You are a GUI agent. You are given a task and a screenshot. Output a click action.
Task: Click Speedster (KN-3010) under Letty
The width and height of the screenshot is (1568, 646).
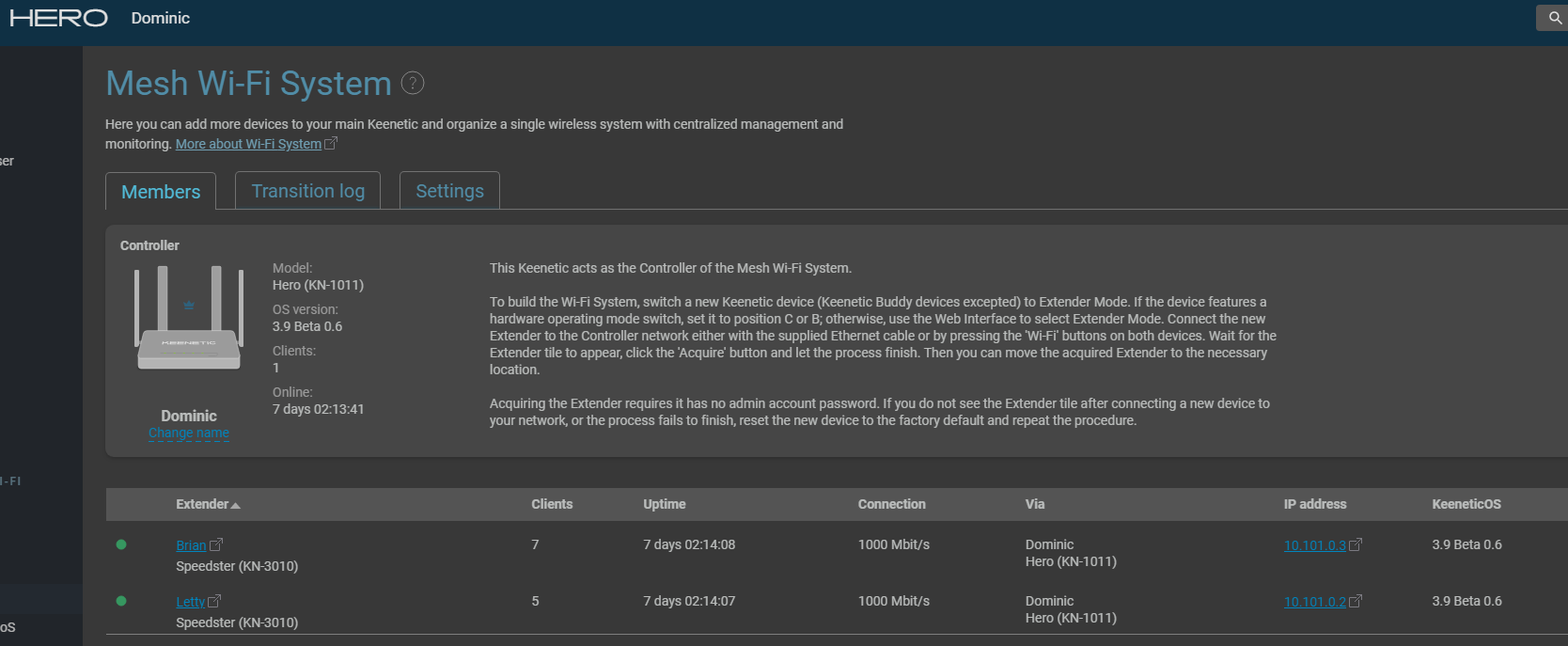click(x=237, y=622)
